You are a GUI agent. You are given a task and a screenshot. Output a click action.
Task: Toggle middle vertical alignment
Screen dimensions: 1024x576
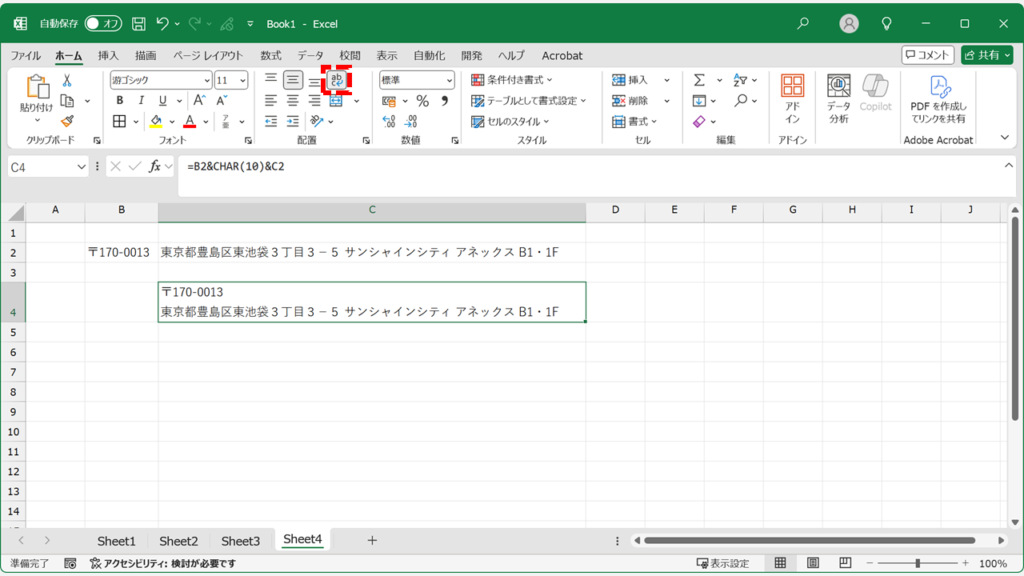(293, 80)
